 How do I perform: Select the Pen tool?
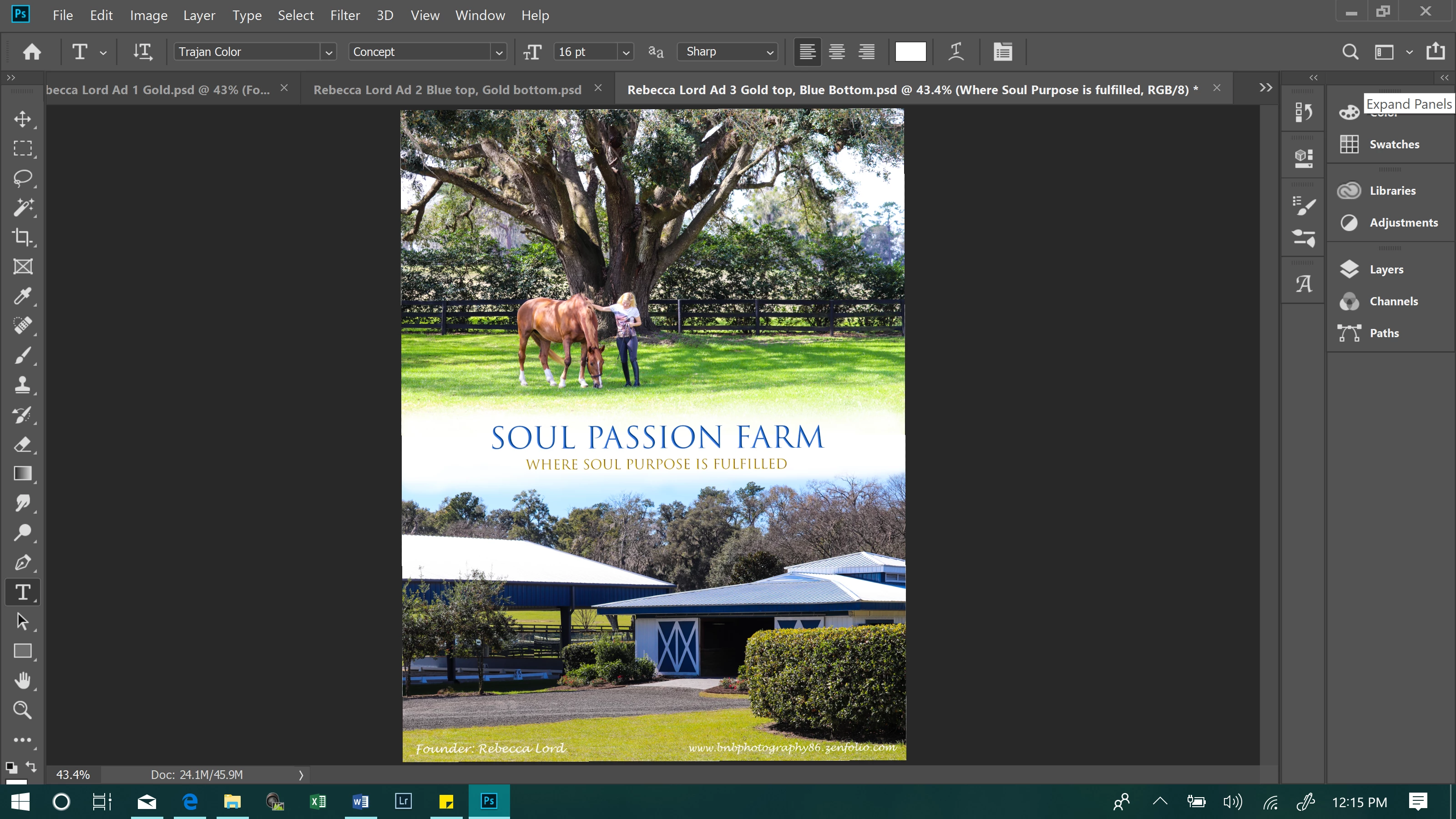coord(23,562)
